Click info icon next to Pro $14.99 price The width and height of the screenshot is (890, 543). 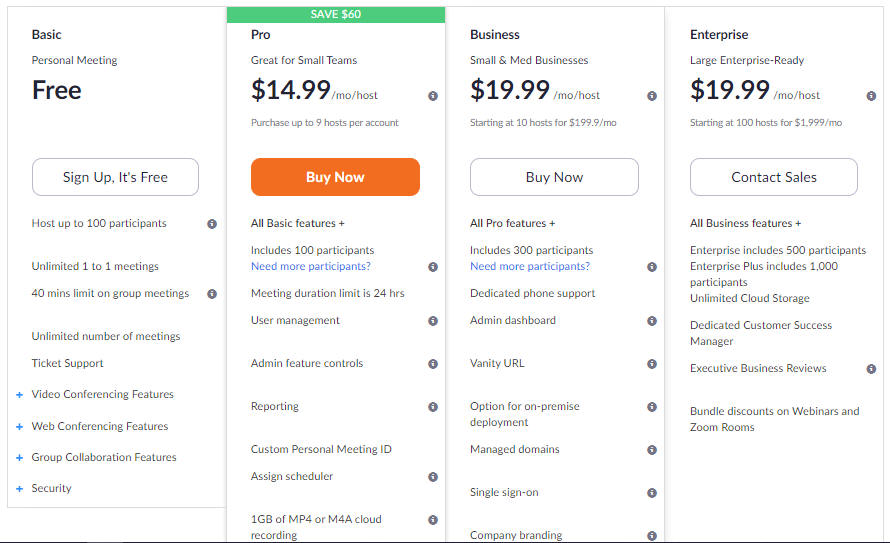pos(433,96)
